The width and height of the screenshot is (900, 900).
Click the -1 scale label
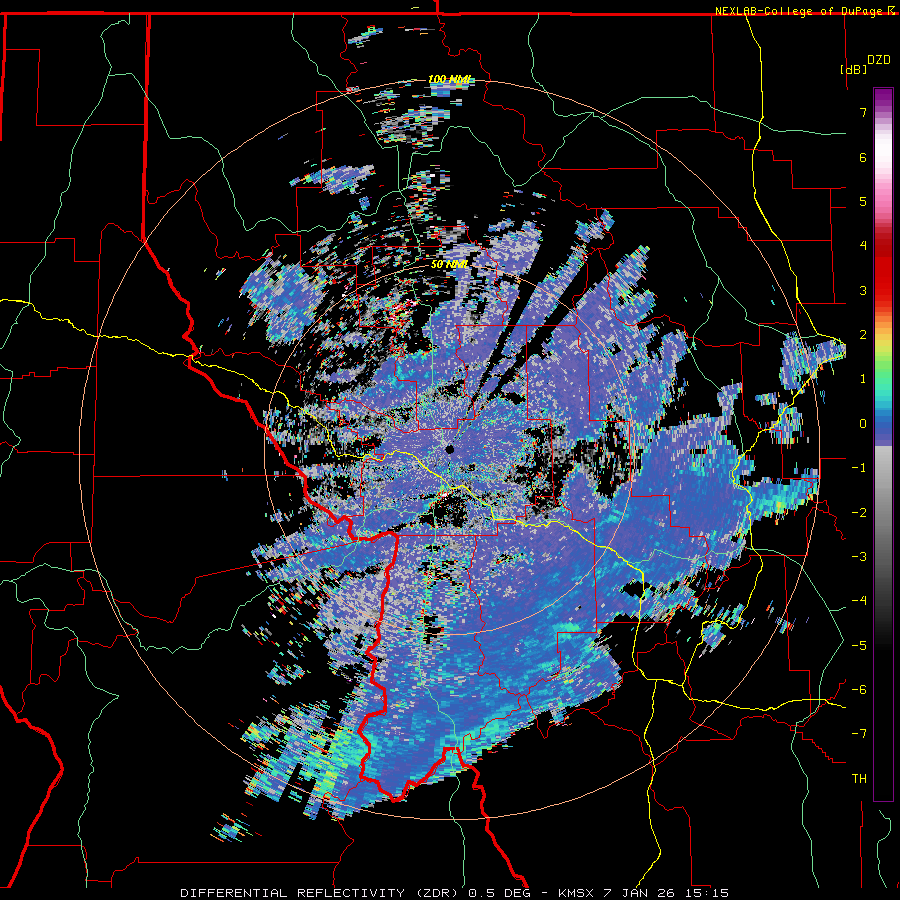[x=859, y=468]
